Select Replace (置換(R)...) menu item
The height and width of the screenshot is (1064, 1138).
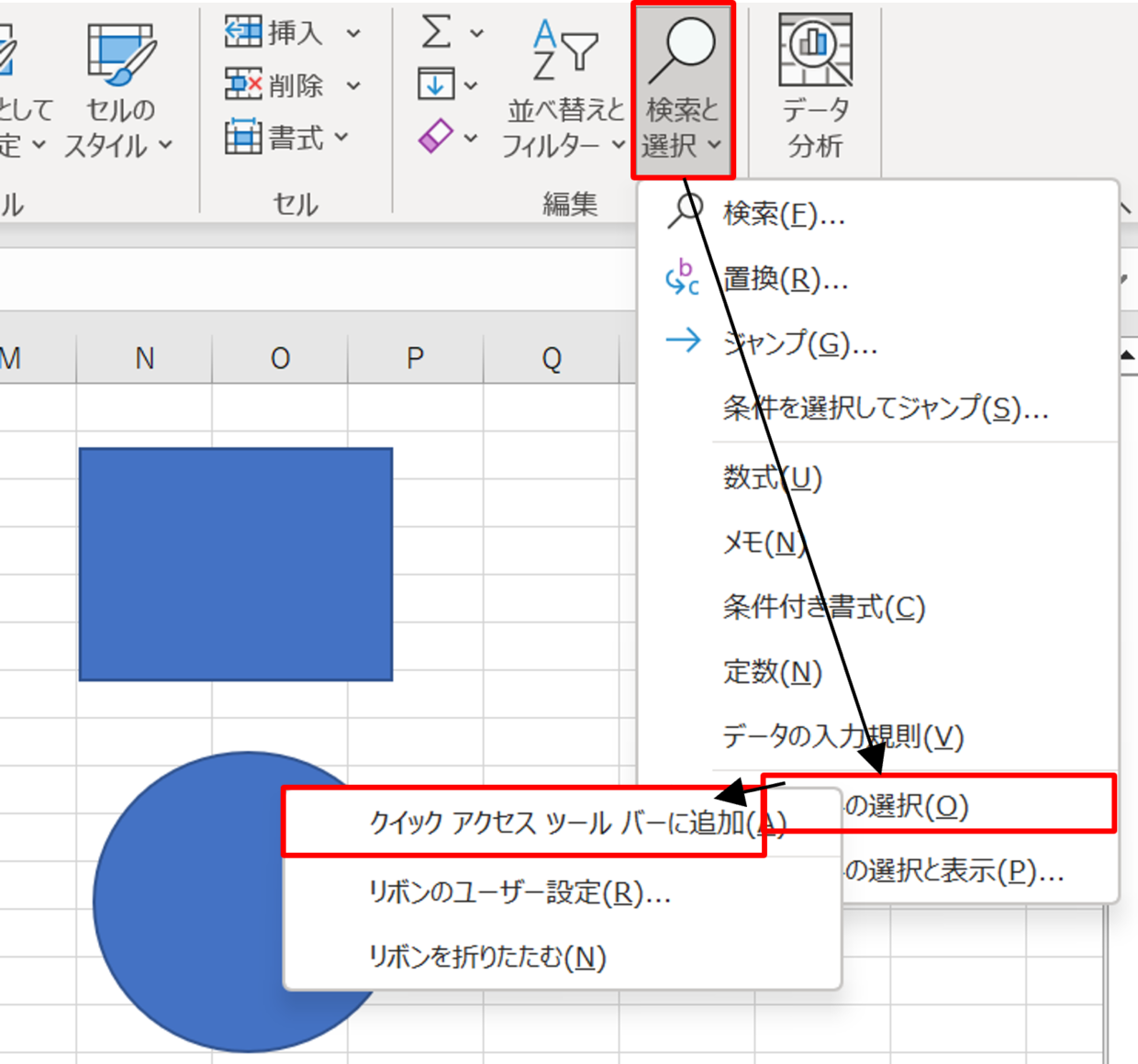(x=878, y=278)
